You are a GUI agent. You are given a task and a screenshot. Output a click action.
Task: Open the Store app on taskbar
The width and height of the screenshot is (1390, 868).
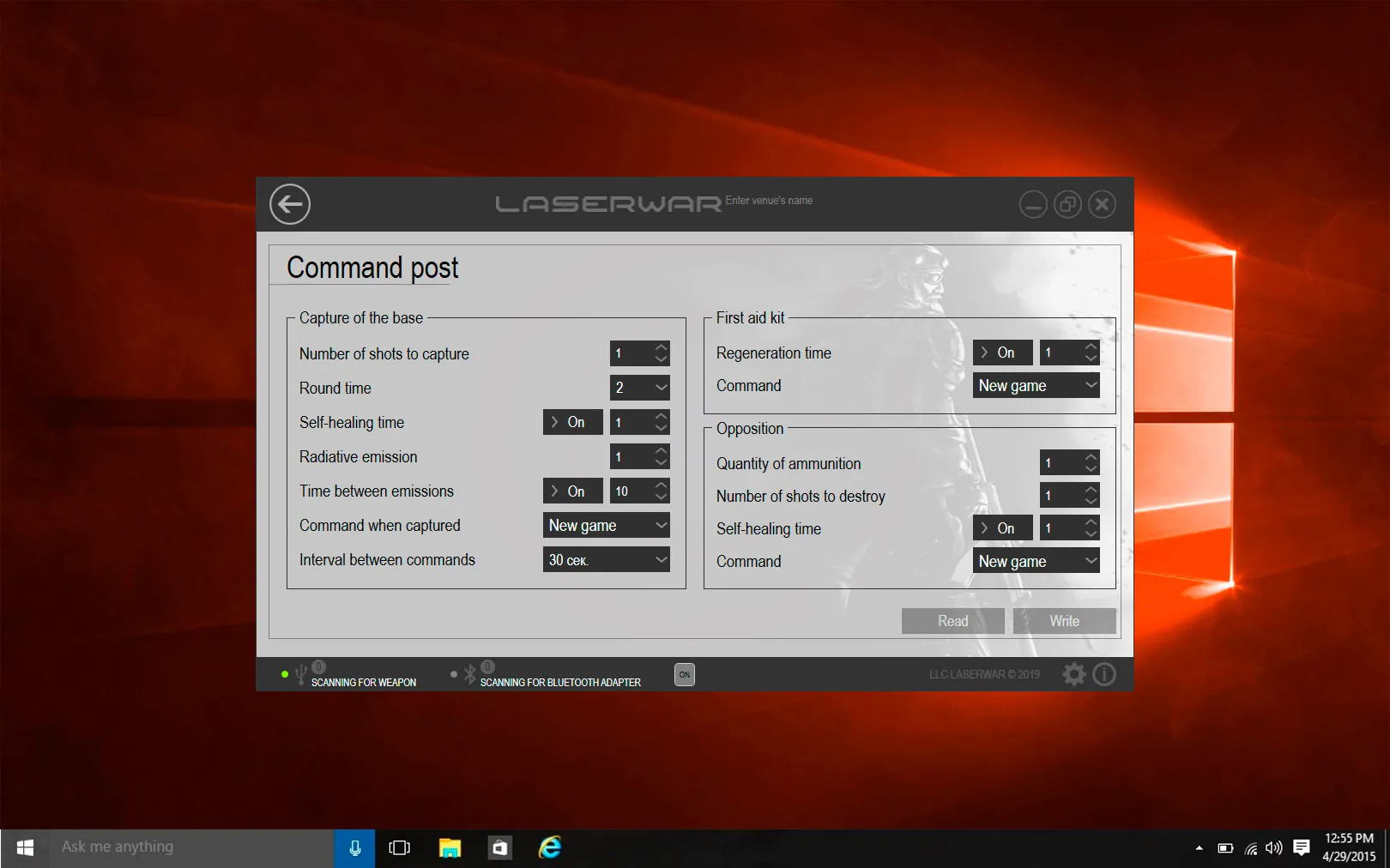click(499, 847)
